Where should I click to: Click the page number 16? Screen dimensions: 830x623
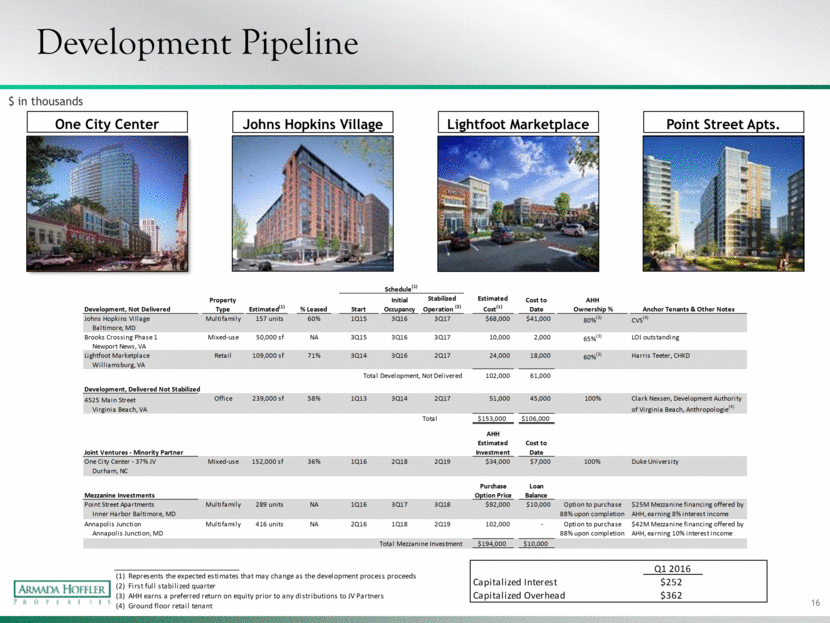(x=815, y=603)
